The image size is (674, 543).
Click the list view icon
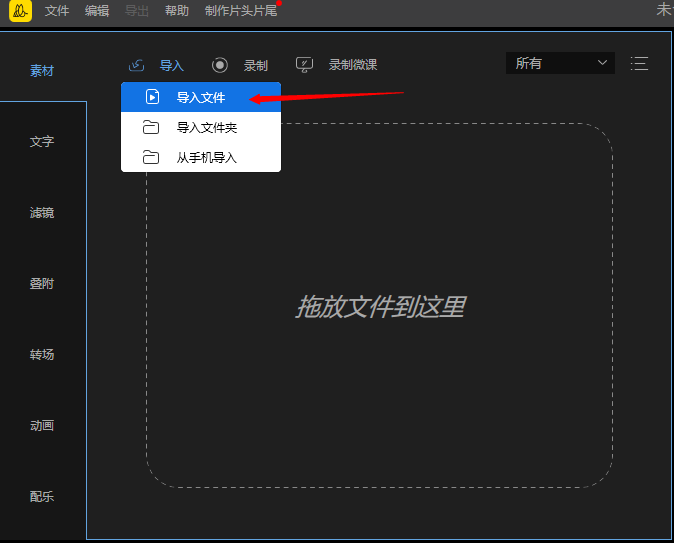[x=639, y=64]
